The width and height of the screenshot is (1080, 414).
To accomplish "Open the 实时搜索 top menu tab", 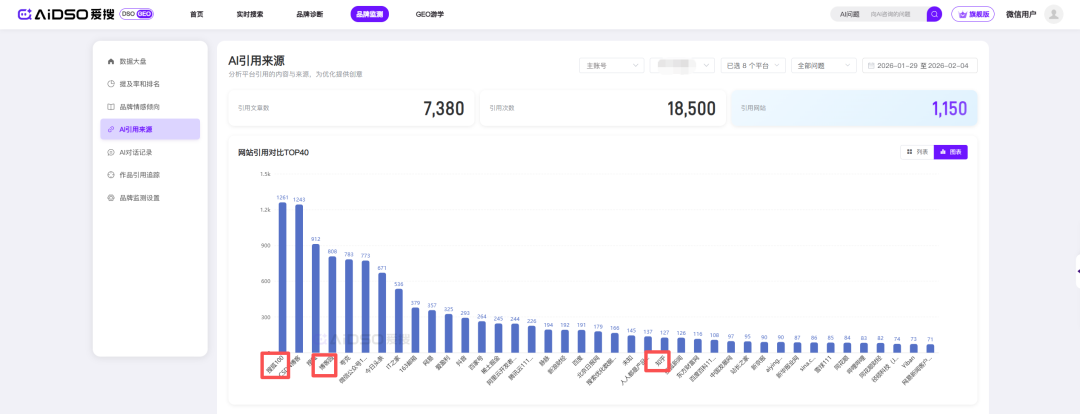I will (250, 15).
